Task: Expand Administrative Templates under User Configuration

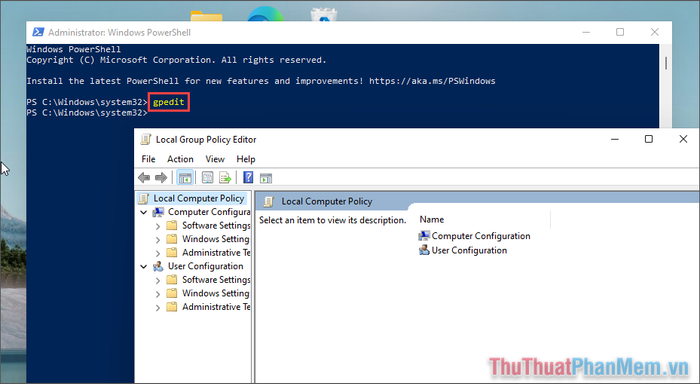Action: [158, 308]
